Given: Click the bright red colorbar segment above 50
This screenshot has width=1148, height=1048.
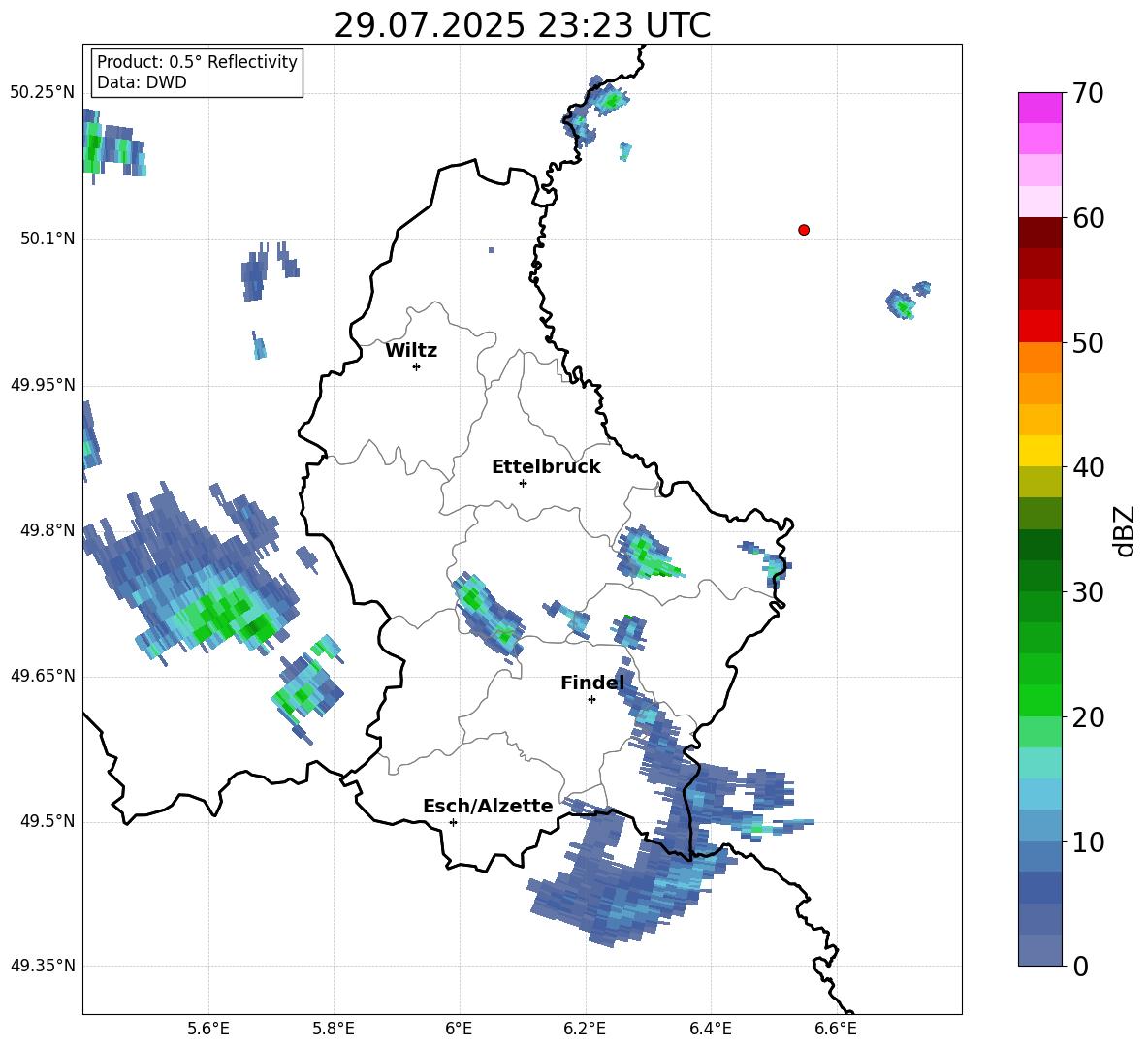Looking at the screenshot, I should 1039,327.
